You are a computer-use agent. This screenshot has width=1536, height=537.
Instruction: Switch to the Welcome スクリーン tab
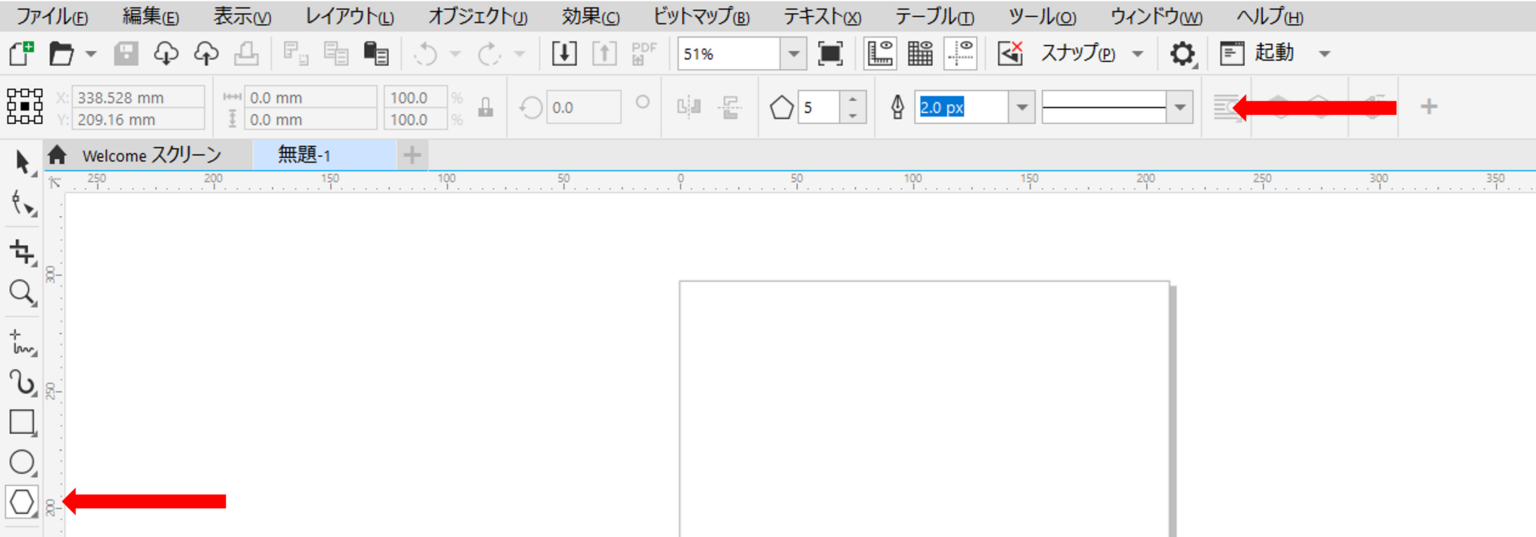pos(150,155)
